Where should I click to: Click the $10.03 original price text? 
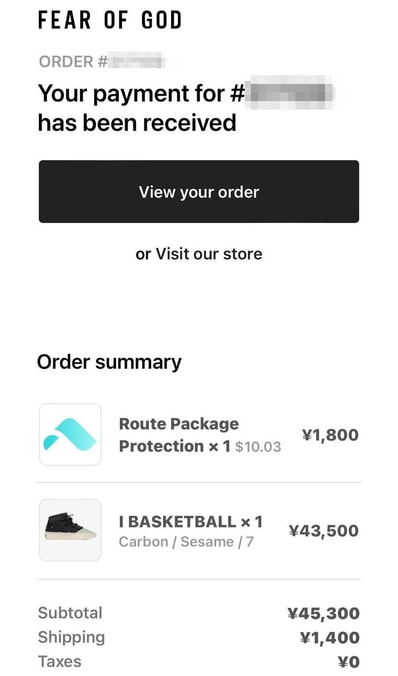click(x=258, y=447)
